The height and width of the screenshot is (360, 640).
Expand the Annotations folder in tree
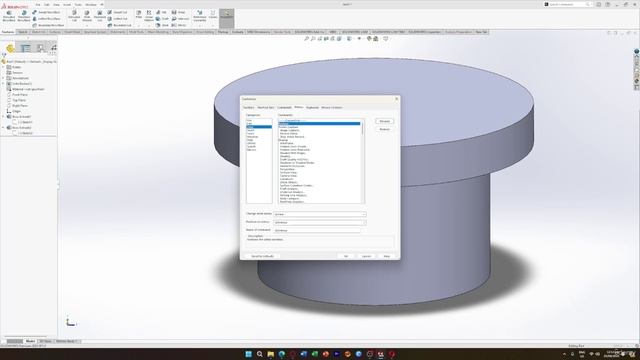(x=4, y=78)
